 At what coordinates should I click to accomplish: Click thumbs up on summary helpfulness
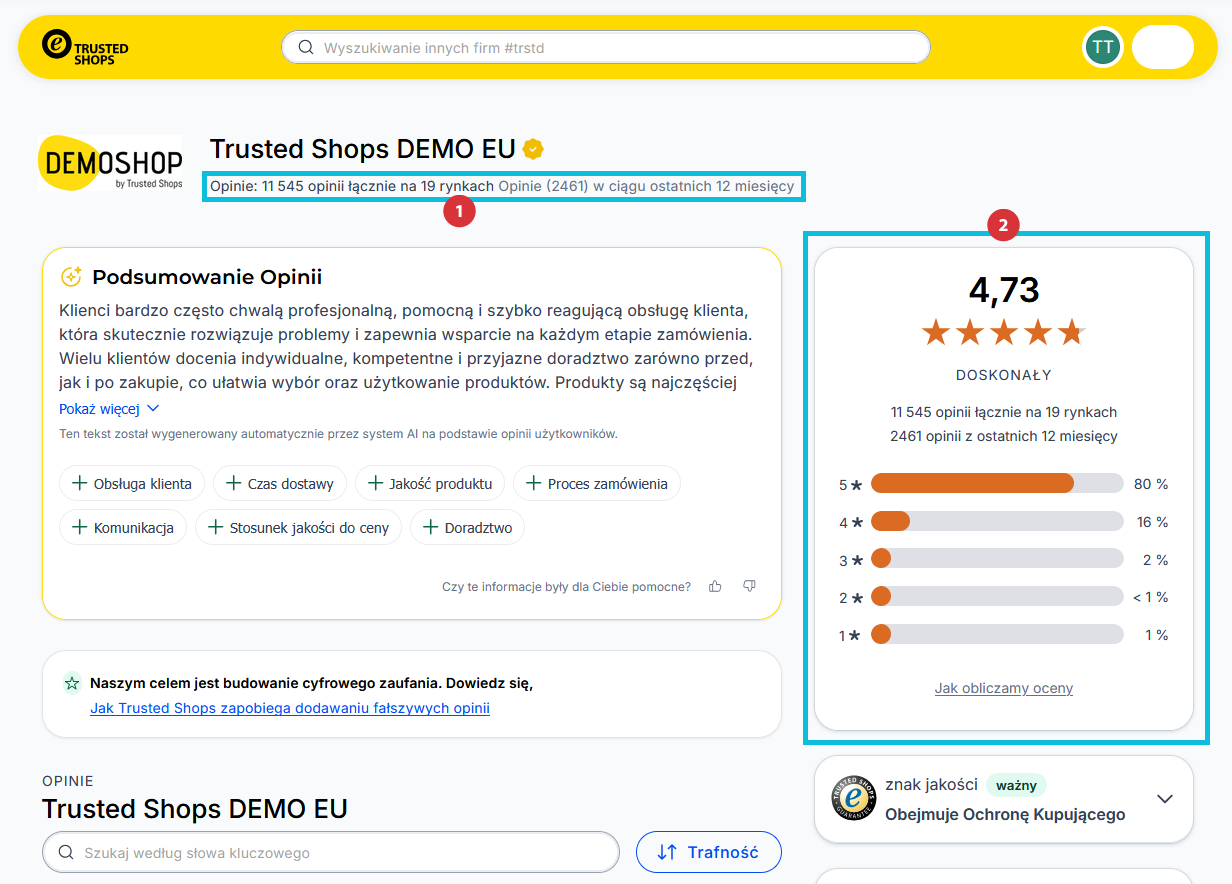coord(715,586)
